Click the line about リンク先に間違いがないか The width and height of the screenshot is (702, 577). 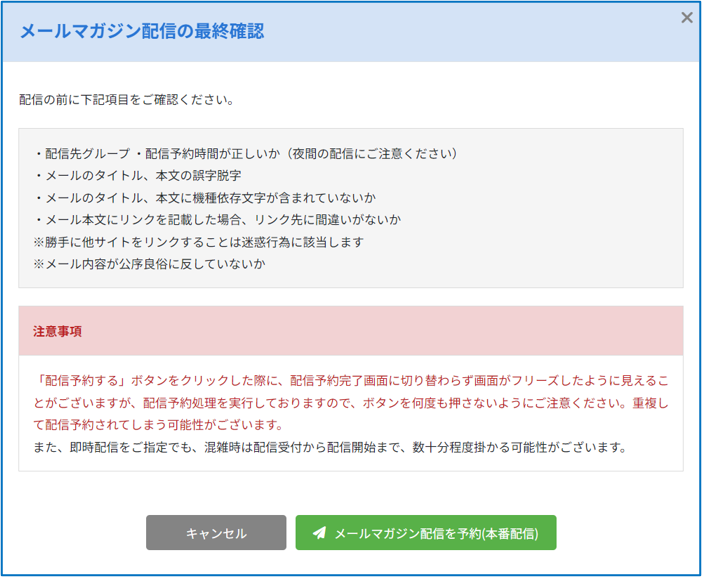(218, 219)
